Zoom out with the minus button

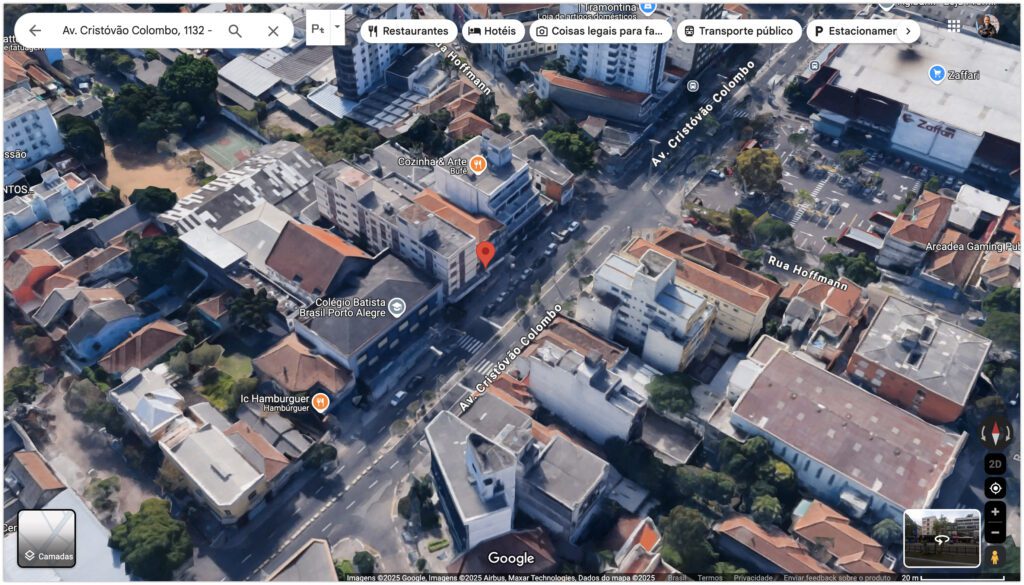(995, 534)
